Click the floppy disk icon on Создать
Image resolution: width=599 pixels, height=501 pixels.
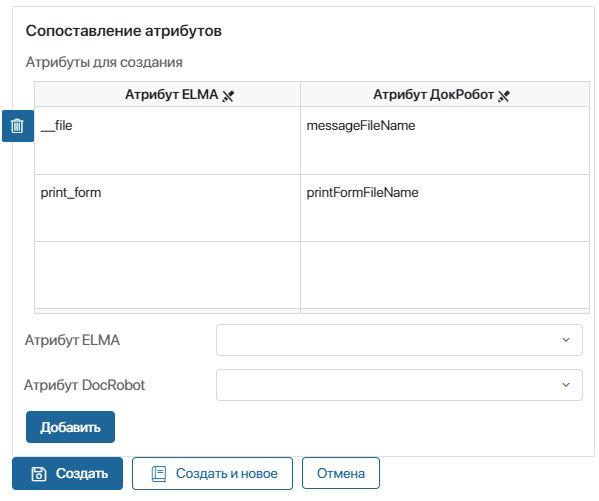tap(39, 473)
